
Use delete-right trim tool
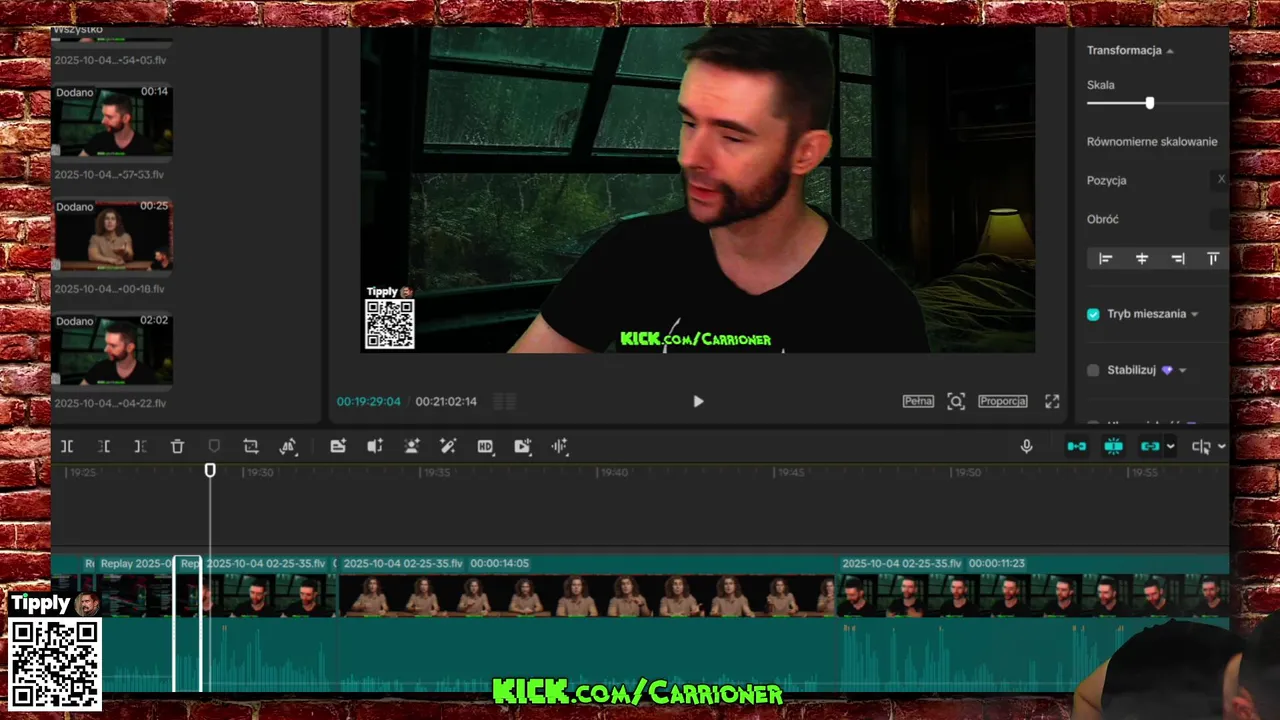140,447
